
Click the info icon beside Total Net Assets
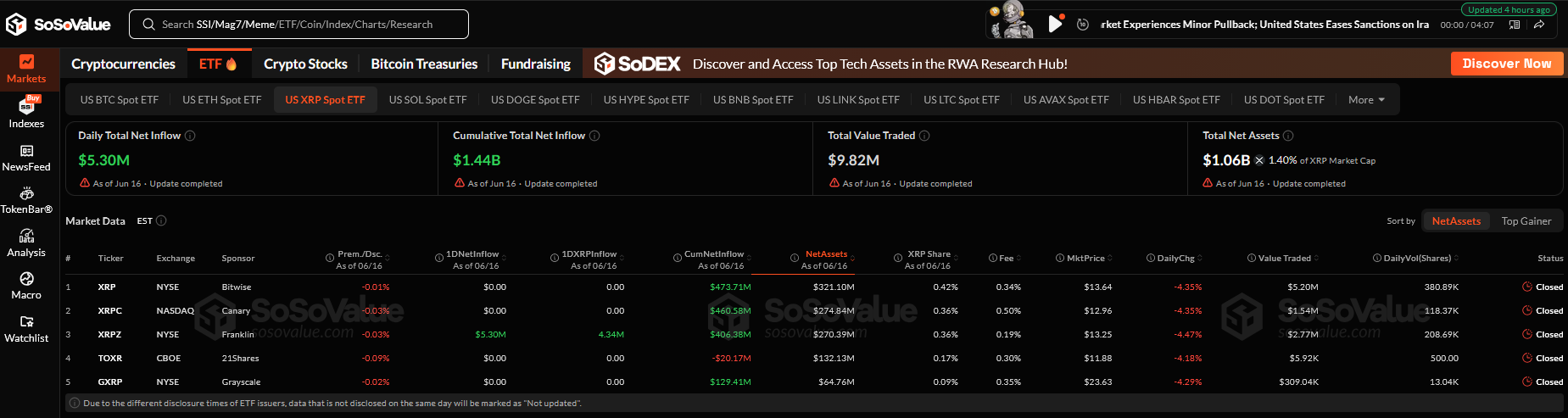tap(1288, 136)
